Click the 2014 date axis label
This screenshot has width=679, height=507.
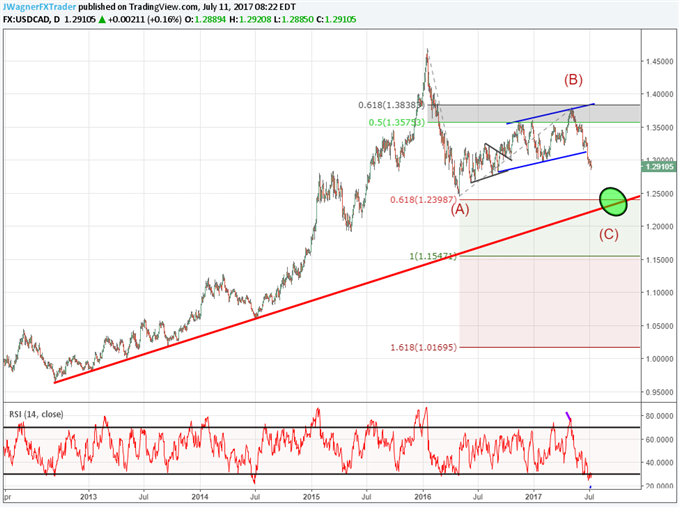tap(200, 497)
